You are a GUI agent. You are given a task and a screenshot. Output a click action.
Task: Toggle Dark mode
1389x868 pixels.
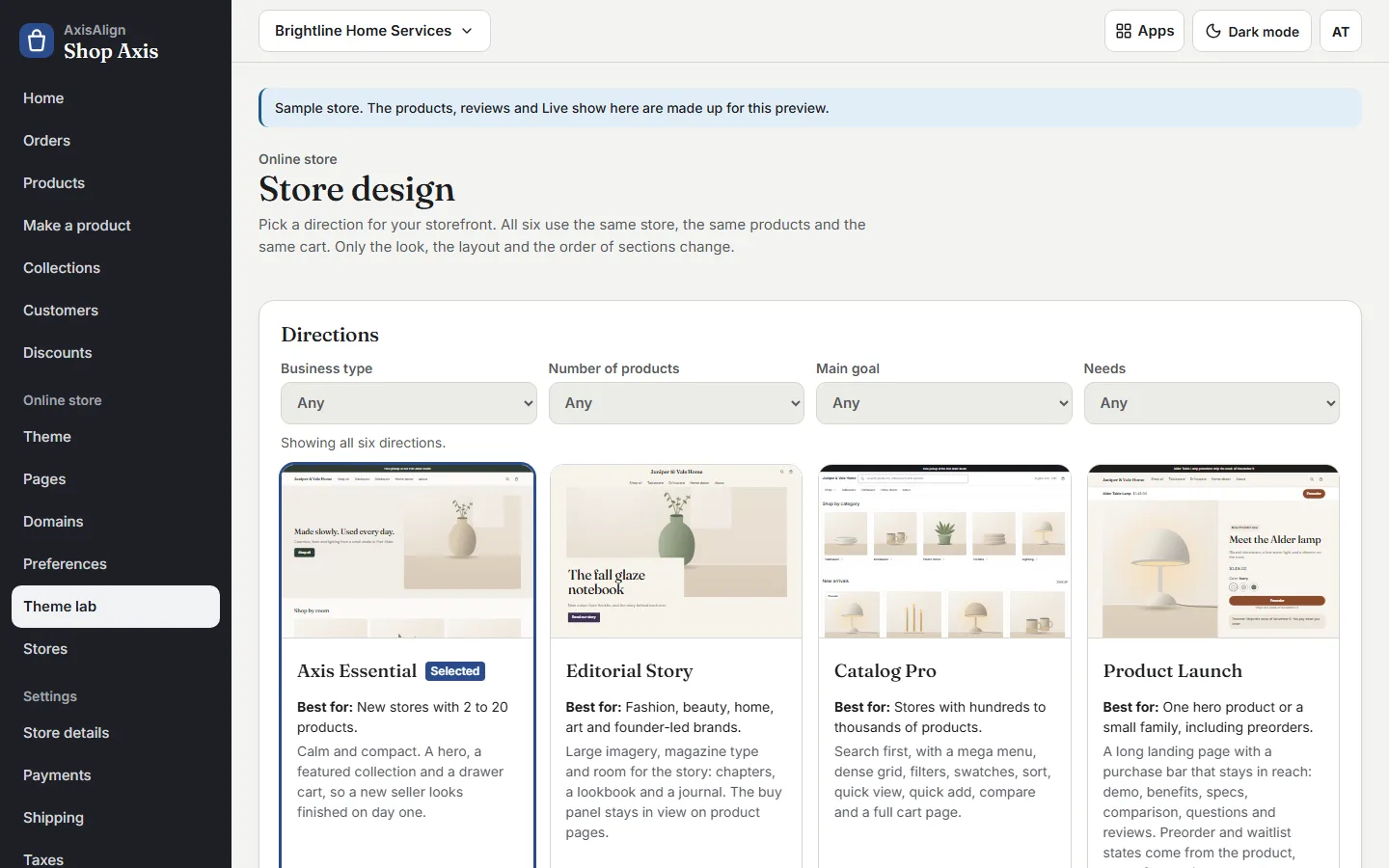1252,31
